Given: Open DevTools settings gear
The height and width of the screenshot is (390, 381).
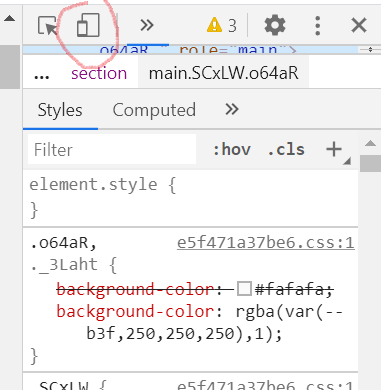Looking at the screenshot, I should point(275,25).
